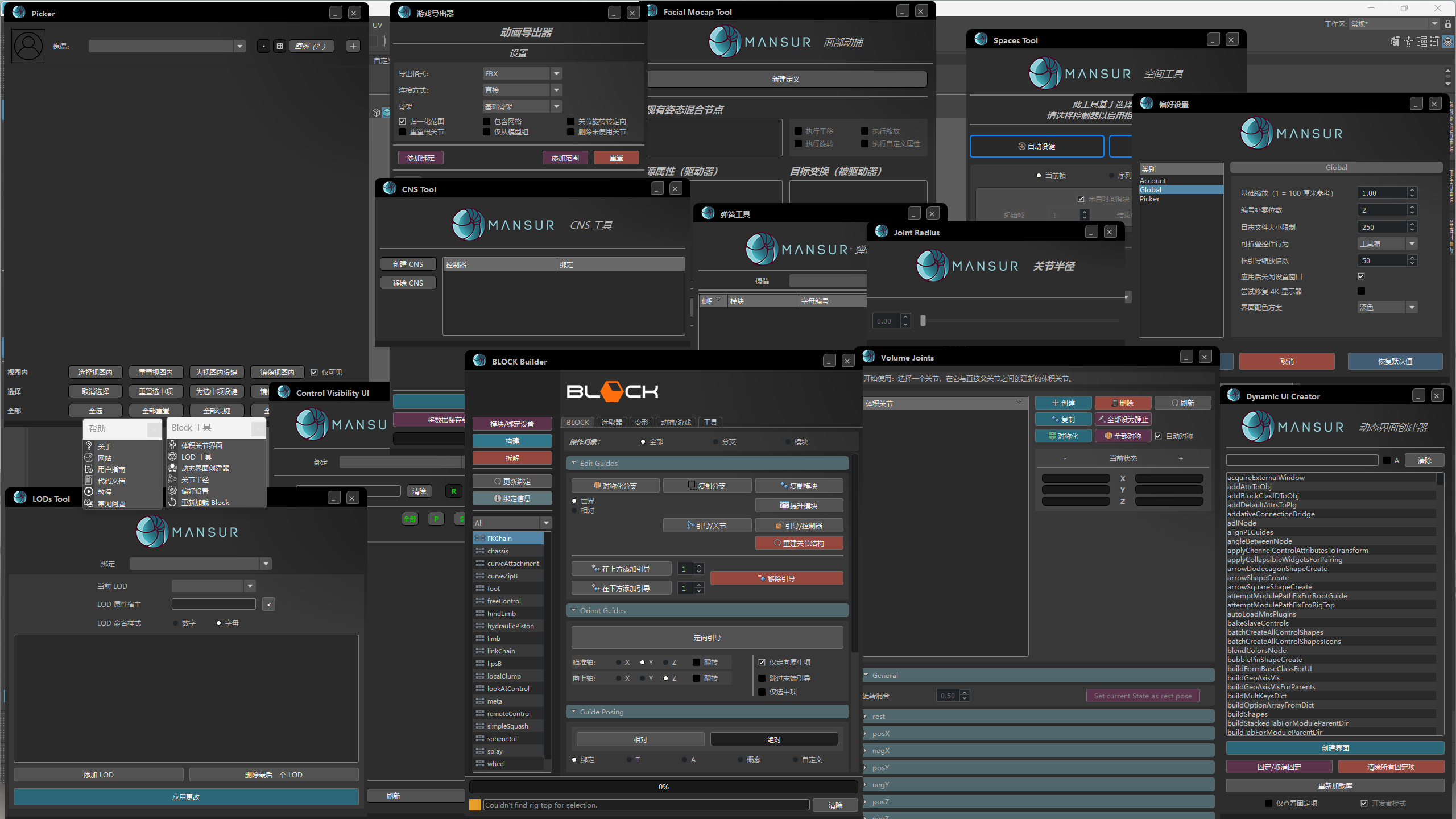Click the 创建 CNS button
The height and width of the screenshot is (819, 1456).
point(408,264)
